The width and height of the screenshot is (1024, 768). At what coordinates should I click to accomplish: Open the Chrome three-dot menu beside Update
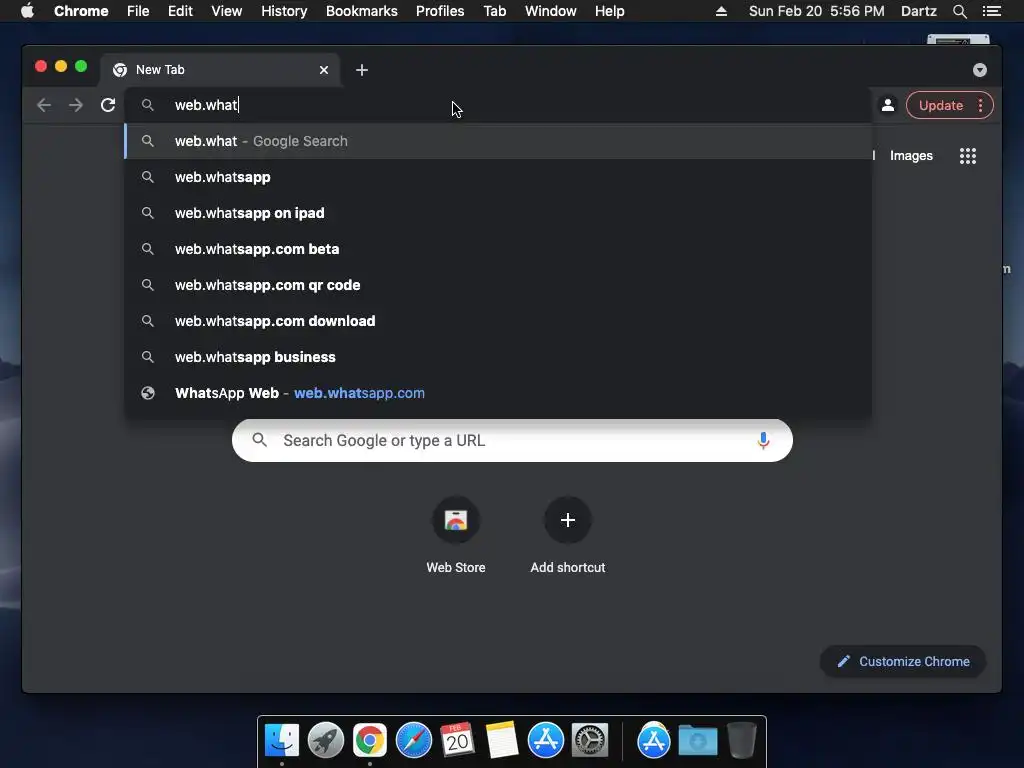[980, 105]
